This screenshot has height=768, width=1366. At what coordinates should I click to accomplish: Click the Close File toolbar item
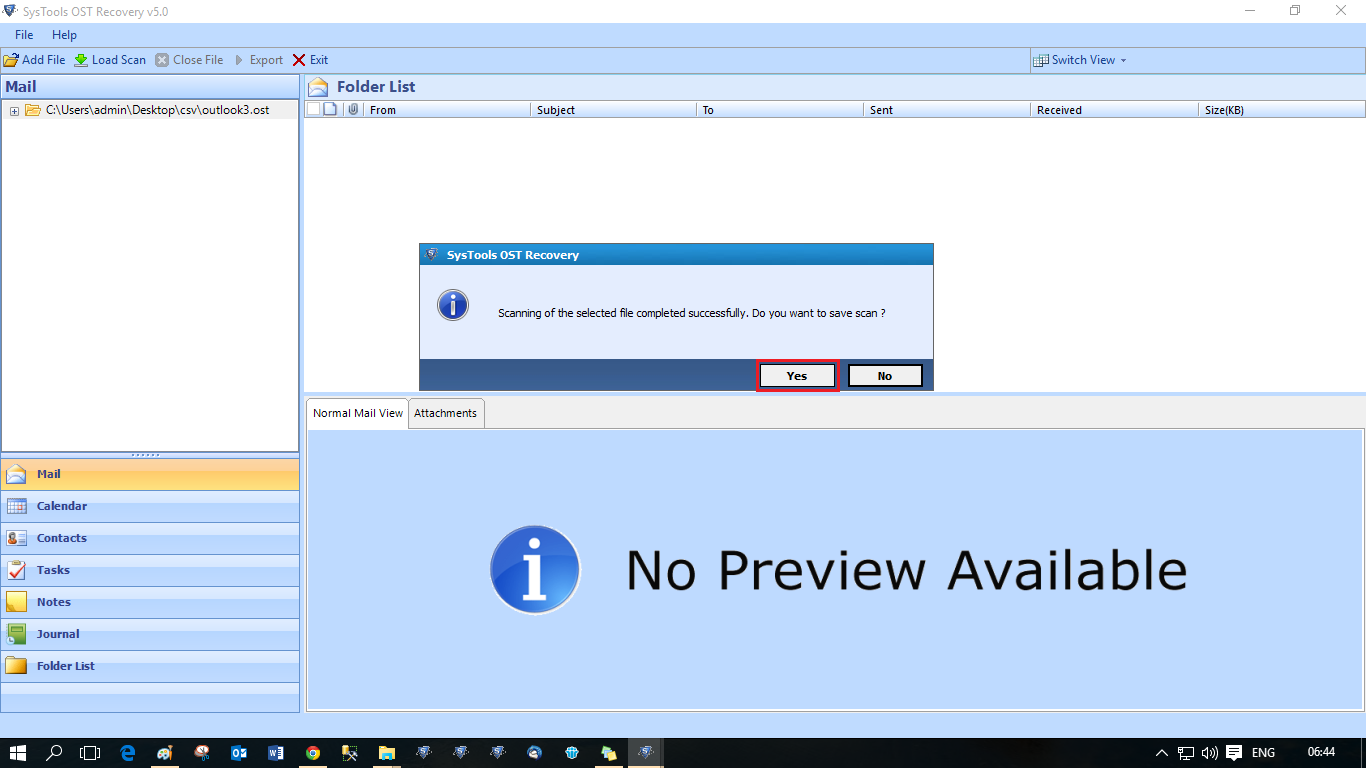(x=189, y=60)
